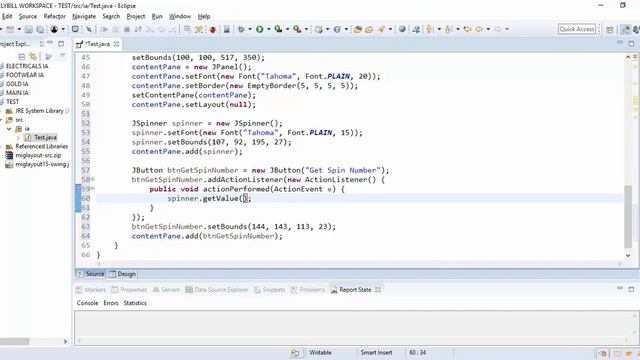Open the Help menu
Screen dimensions: 640x360
(x=204, y=16)
